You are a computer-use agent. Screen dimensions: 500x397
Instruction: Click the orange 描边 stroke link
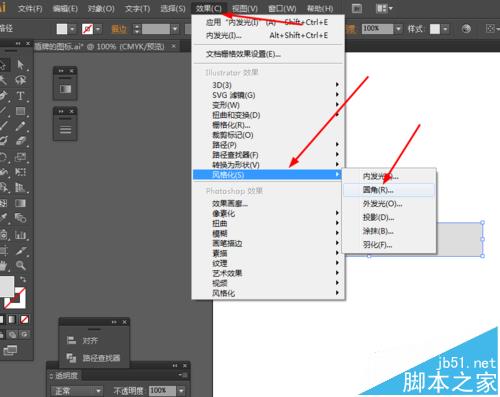119,29
